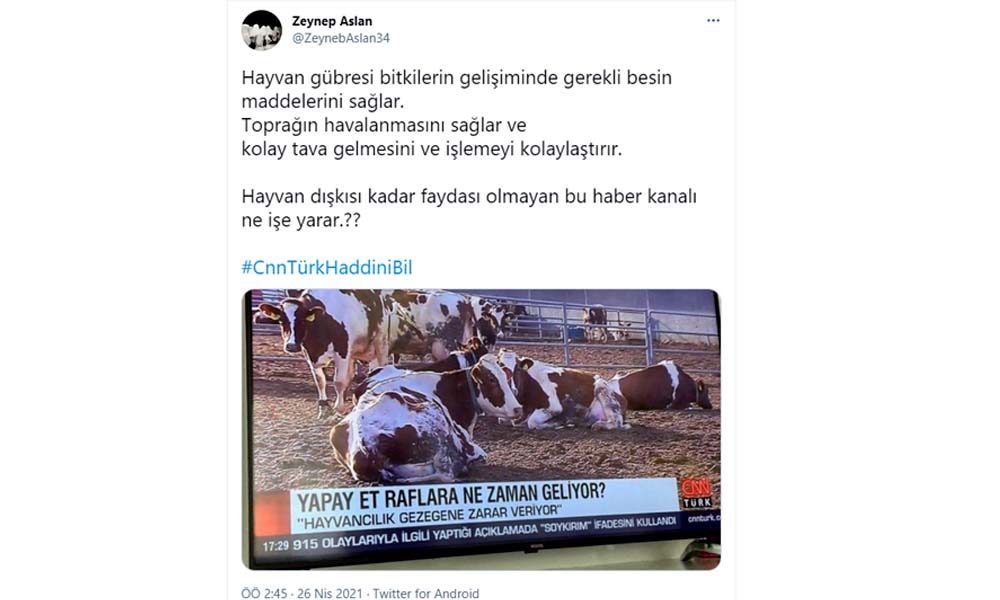Image resolution: width=1000 pixels, height=600 pixels.
Task: Visit the @ZeynebAslan34 handle
Action: [x=341, y=38]
